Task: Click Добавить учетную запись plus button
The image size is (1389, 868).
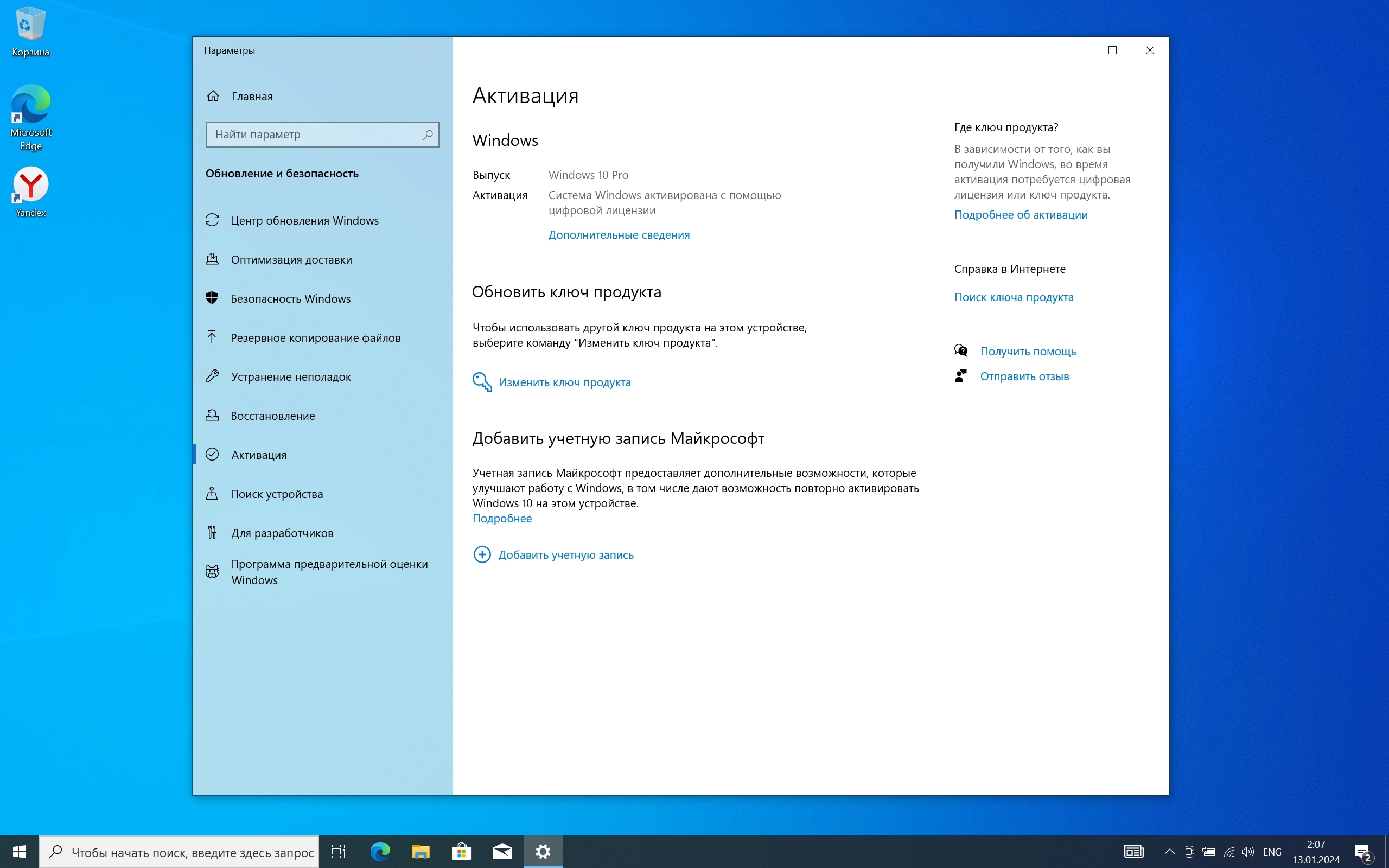Action: [x=482, y=554]
